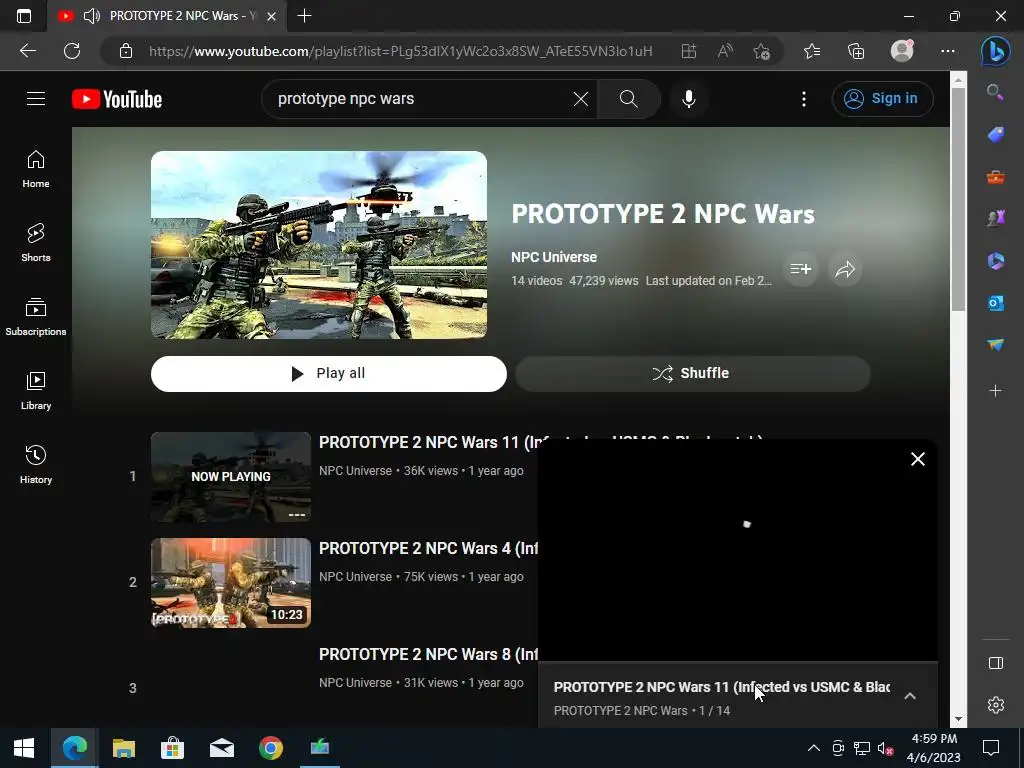Image resolution: width=1024 pixels, height=768 pixels.
Task: Sign in to YouTube
Action: click(x=882, y=99)
